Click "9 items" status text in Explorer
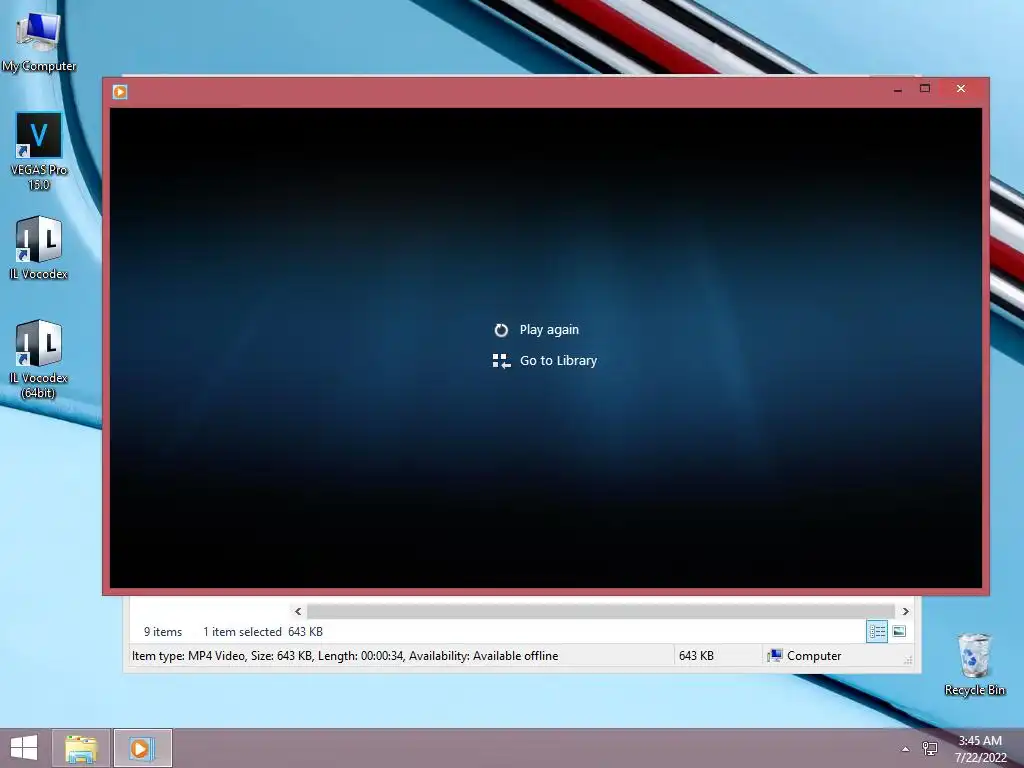The width and height of the screenshot is (1024, 768). pos(163,632)
